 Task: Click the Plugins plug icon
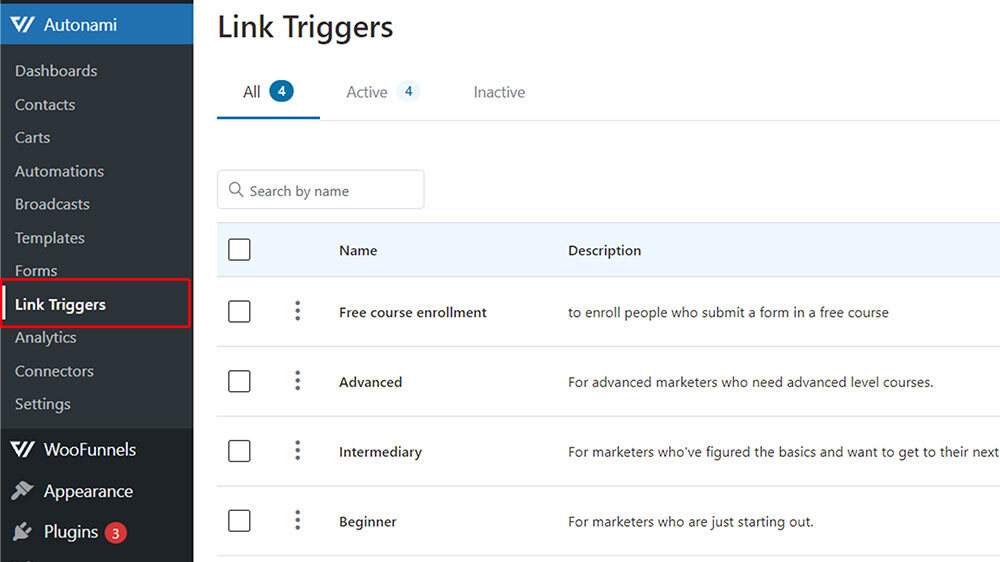22,531
